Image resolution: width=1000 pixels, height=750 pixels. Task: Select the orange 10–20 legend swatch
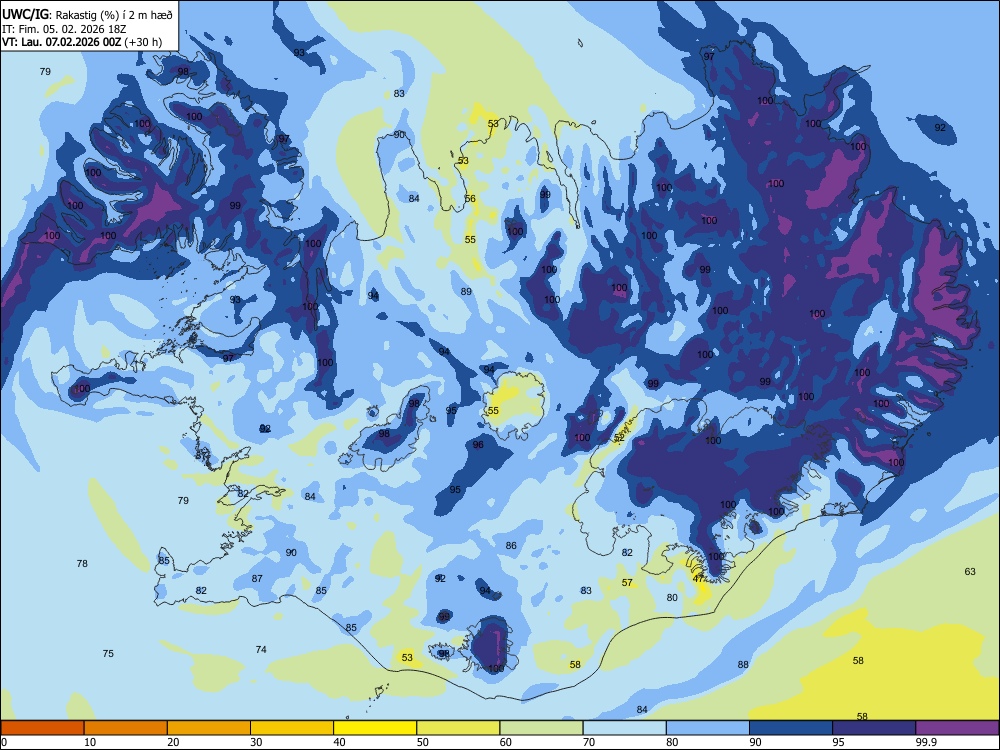click(x=126, y=728)
